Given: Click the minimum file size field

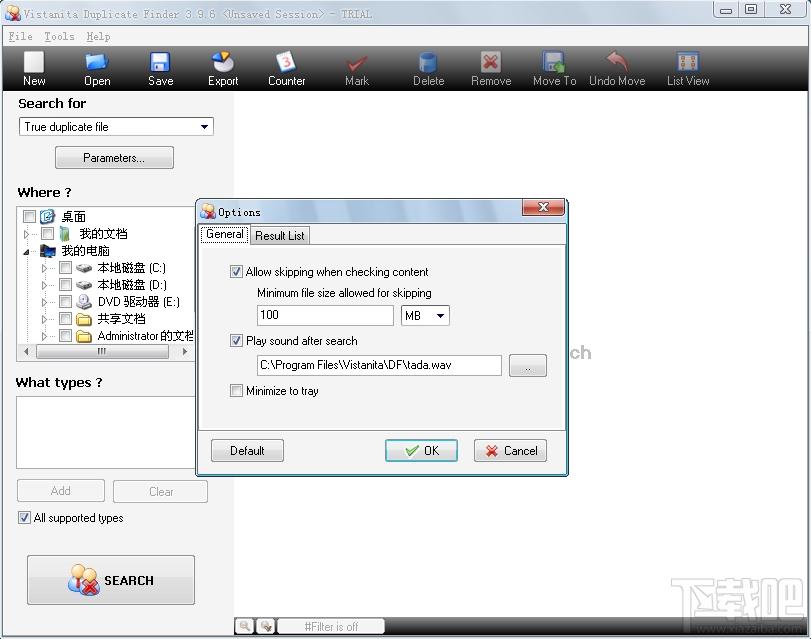Looking at the screenshot, I should [x=325, y=315].
